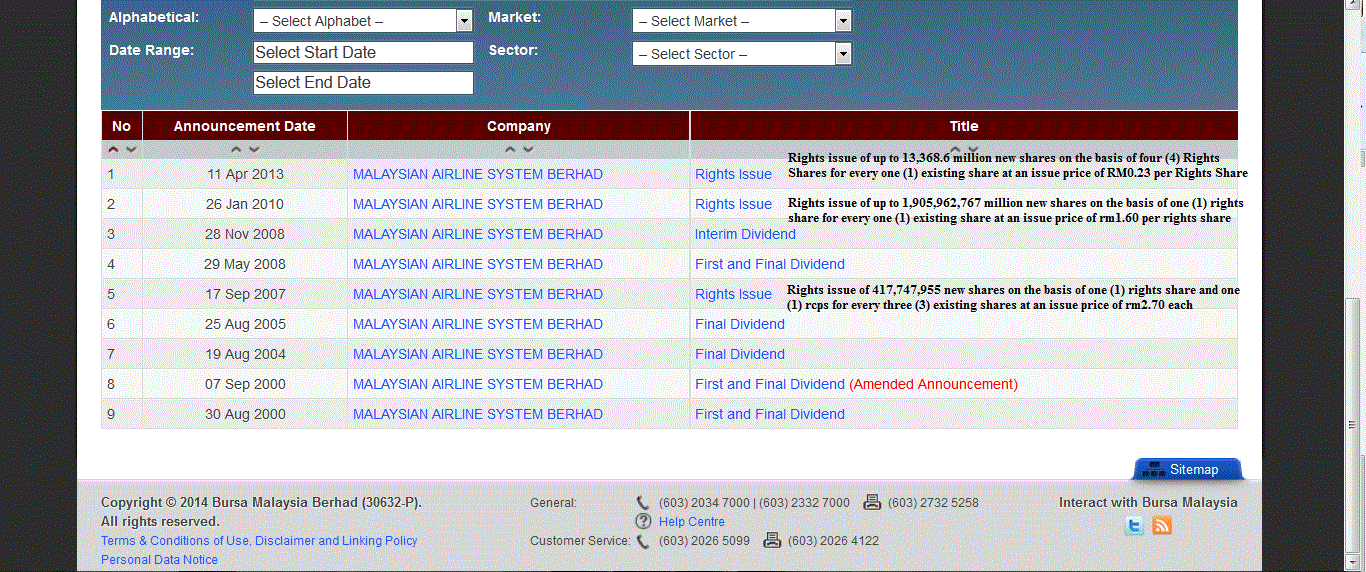Open Final Dividend announcement from 19 Aug 2004
This screenshot has width=1366, height=572.
(740, 354)
